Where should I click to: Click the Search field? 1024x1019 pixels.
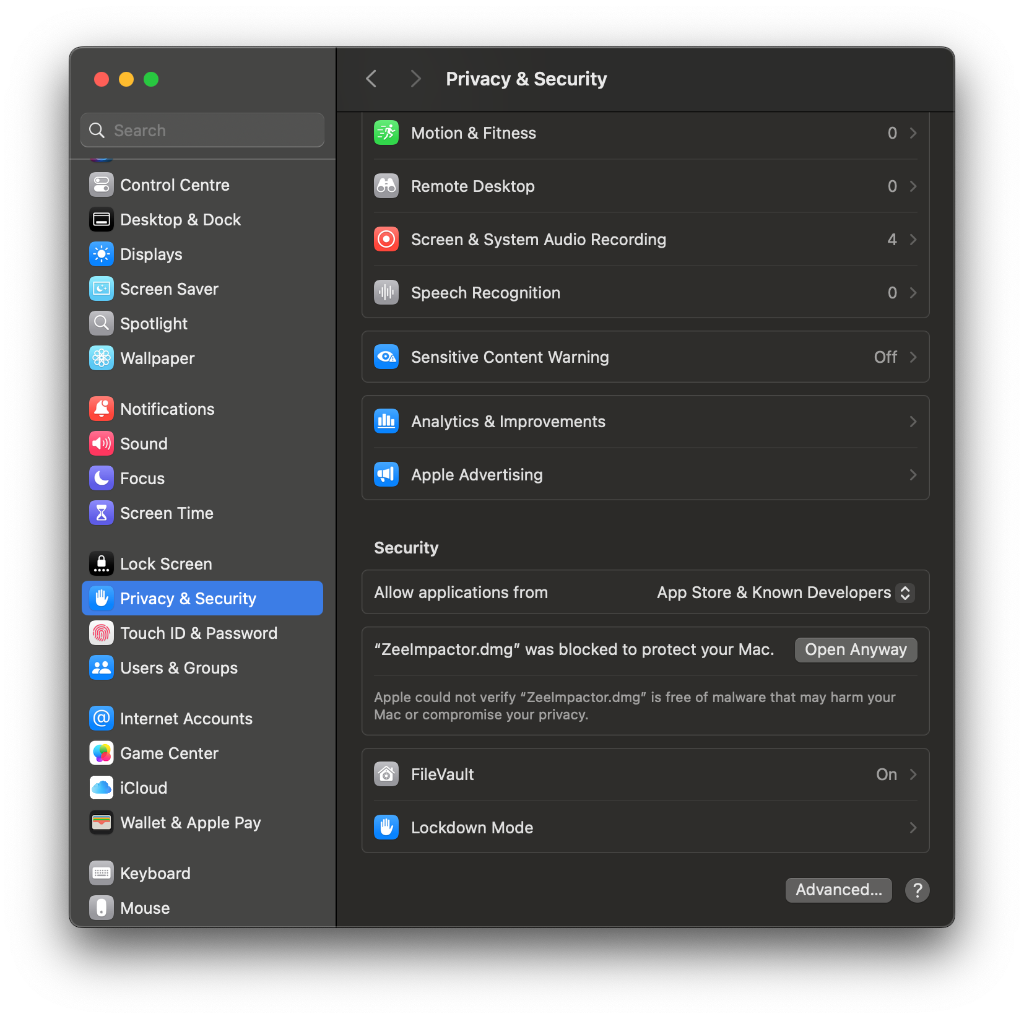pos(202,130)
